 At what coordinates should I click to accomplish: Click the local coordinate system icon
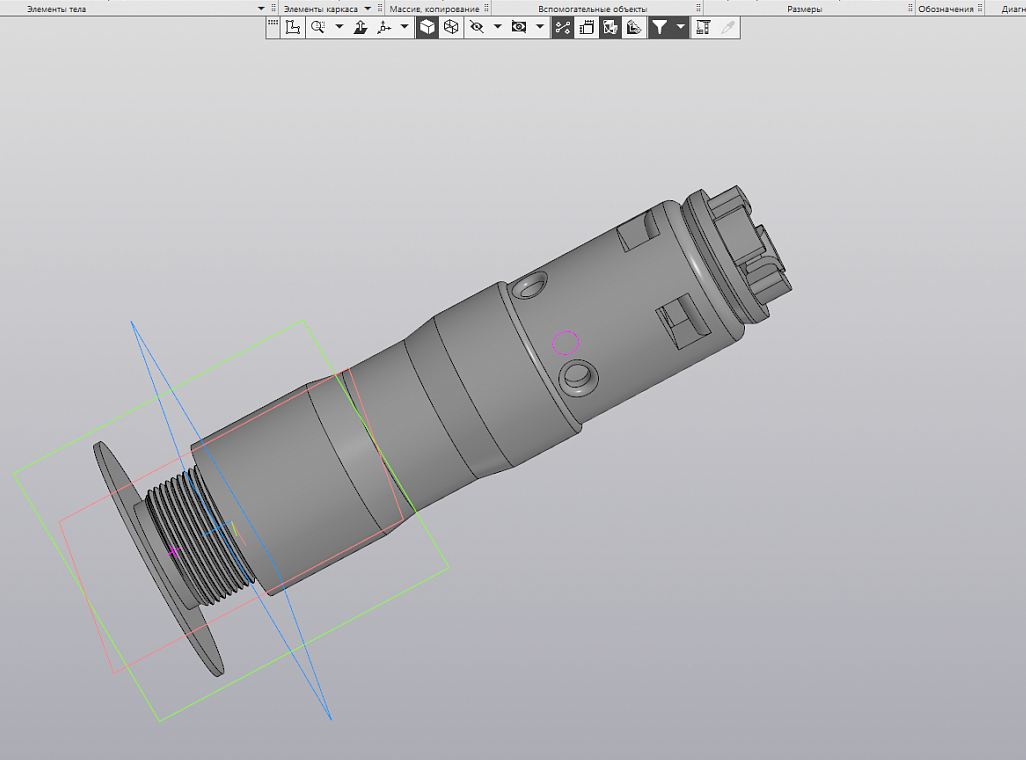click(293, 28)
